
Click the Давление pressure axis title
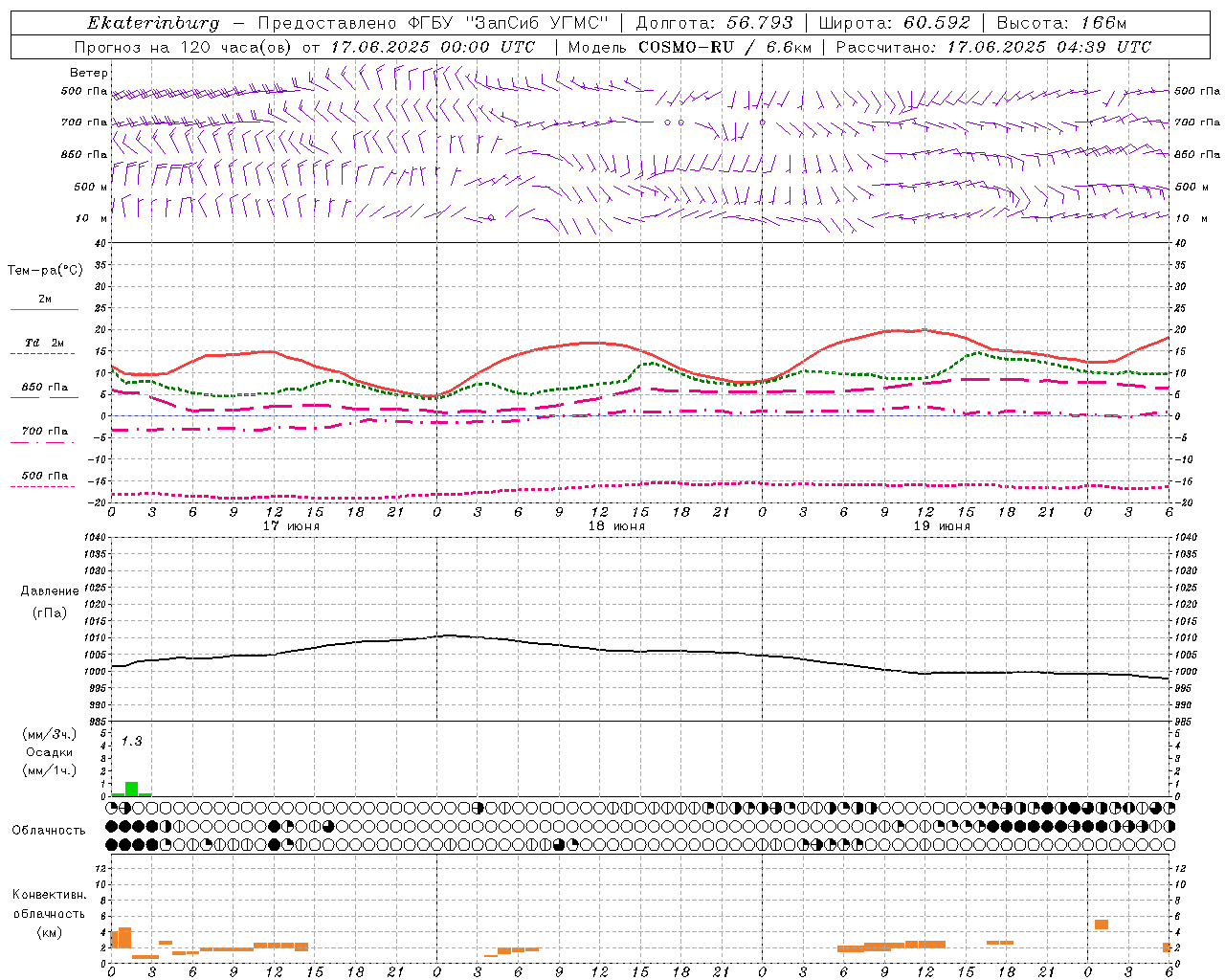[50, 591]
